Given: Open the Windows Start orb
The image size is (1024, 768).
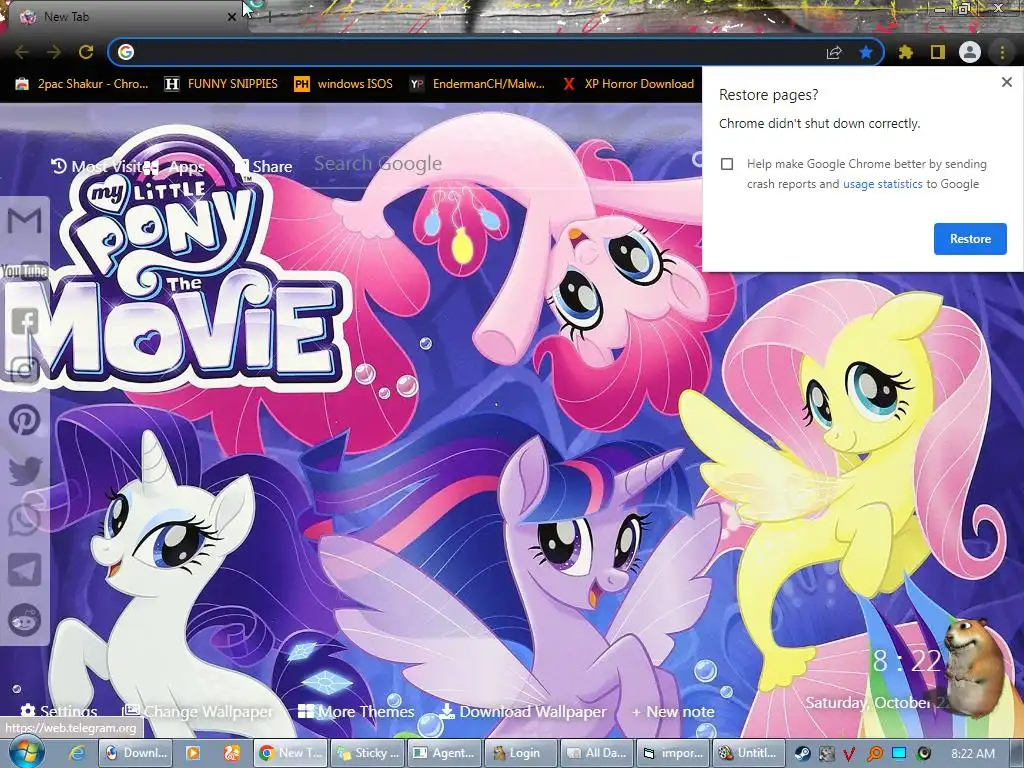Looking at the screenshot, I should coord(25,752).
